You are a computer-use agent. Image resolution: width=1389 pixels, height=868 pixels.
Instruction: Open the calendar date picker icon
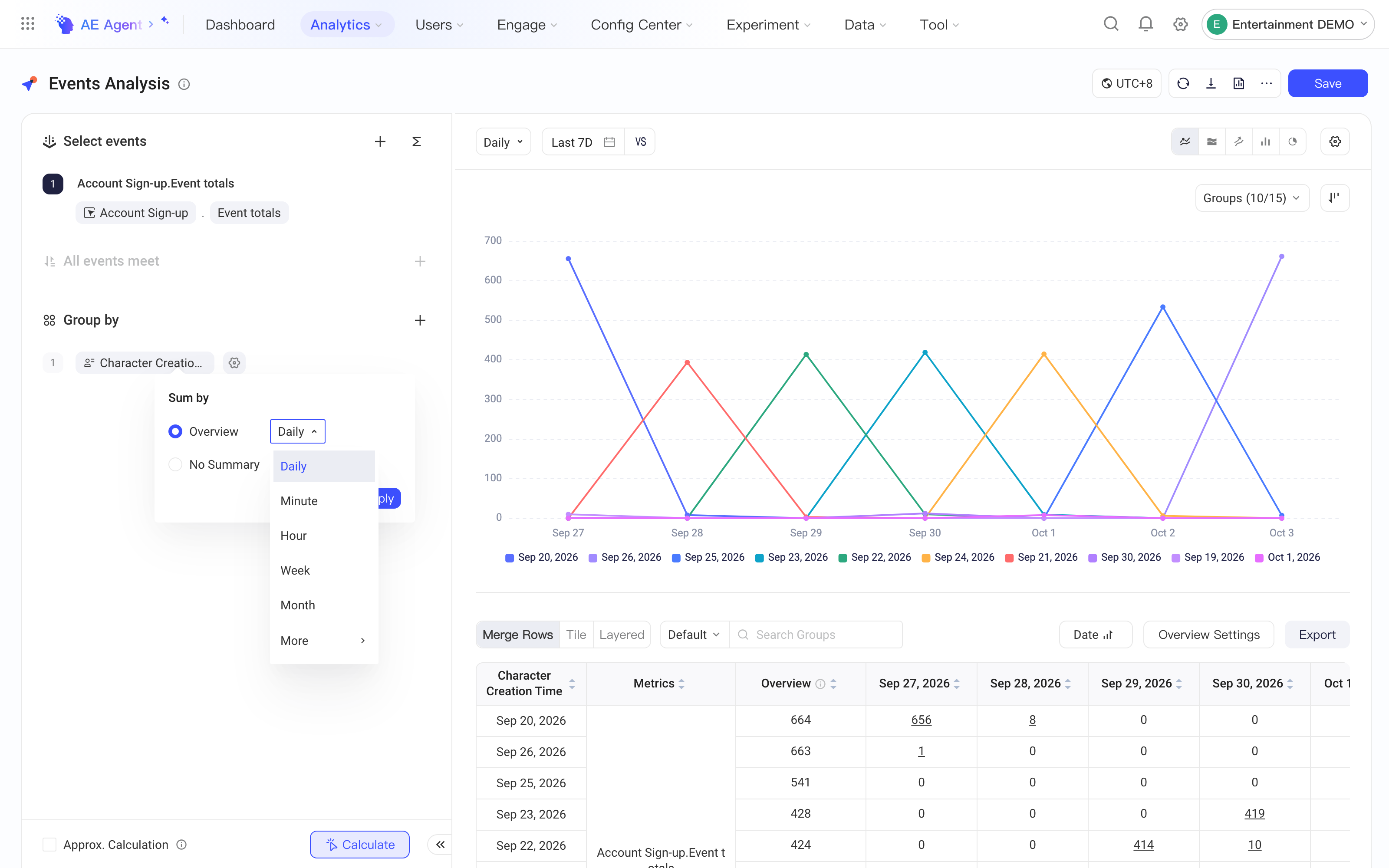(609, 142)
